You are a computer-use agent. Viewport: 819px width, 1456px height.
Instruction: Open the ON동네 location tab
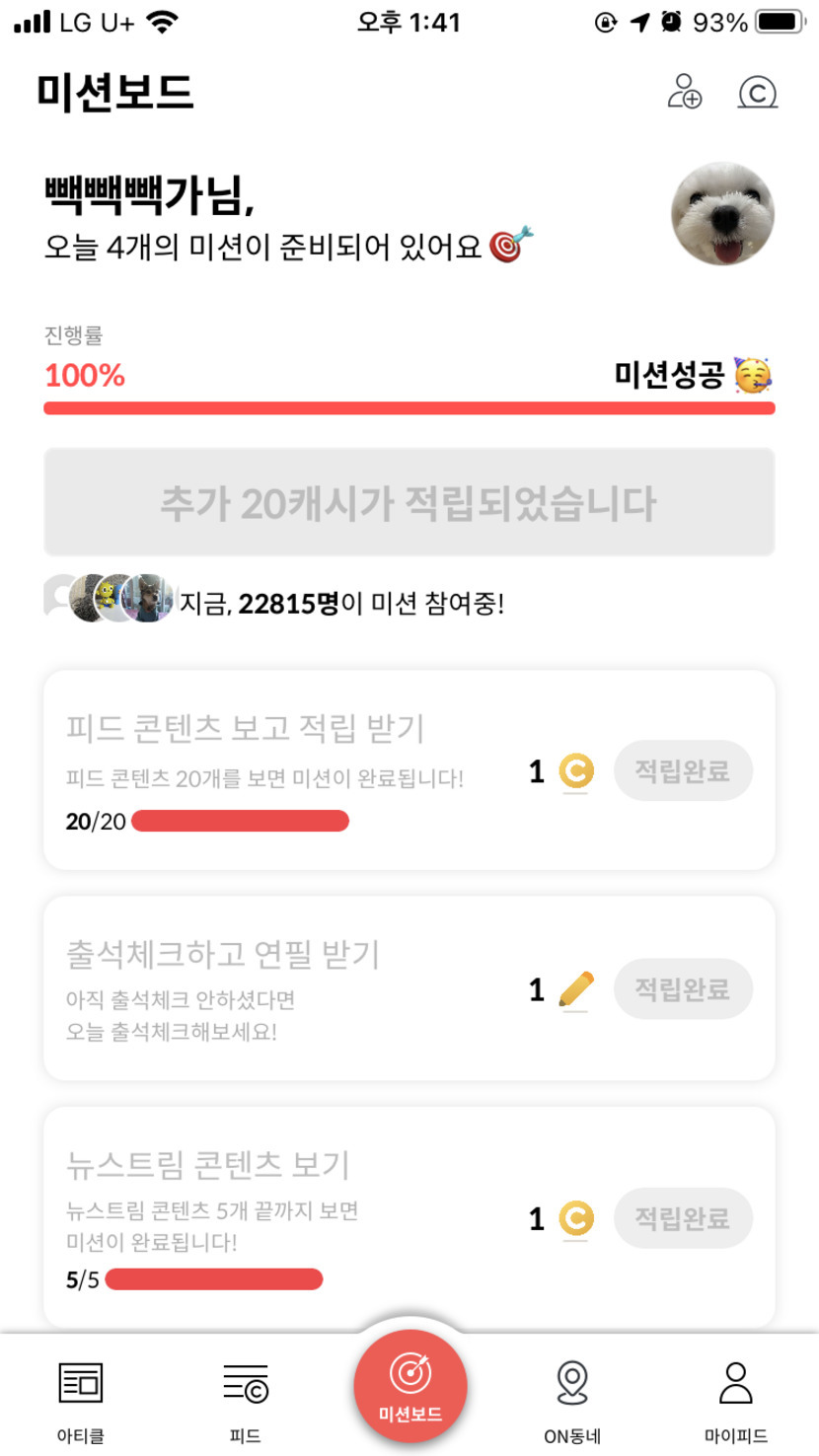click(572, 1401)
